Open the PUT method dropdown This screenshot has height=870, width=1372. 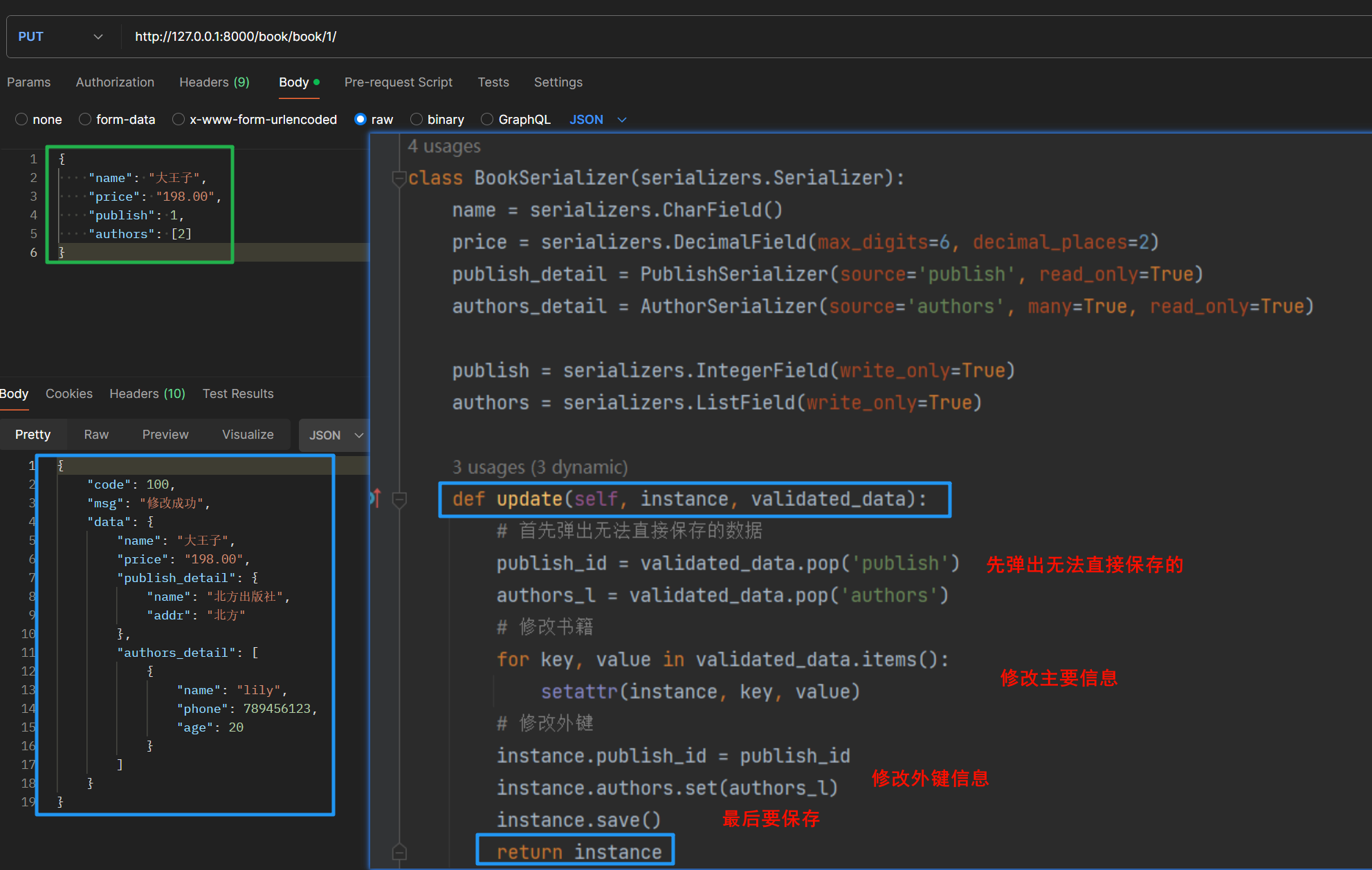(61, 37)
